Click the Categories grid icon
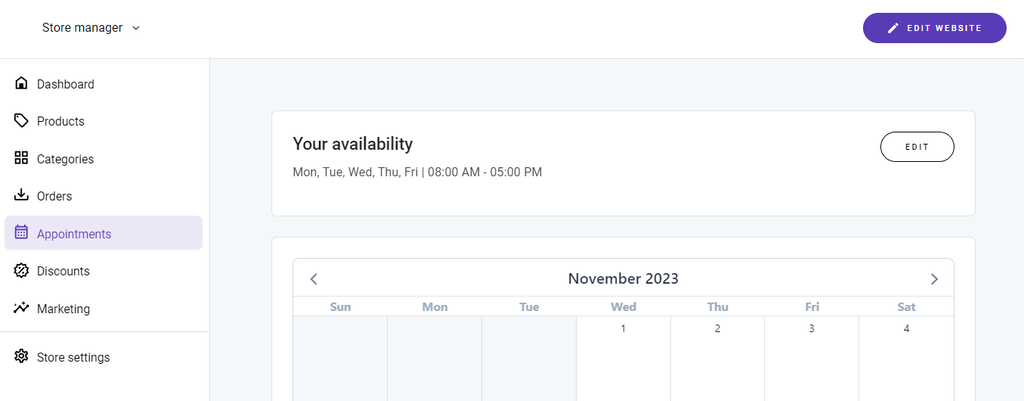Viewport: 1024px width, 401px height. coord(21,158)
